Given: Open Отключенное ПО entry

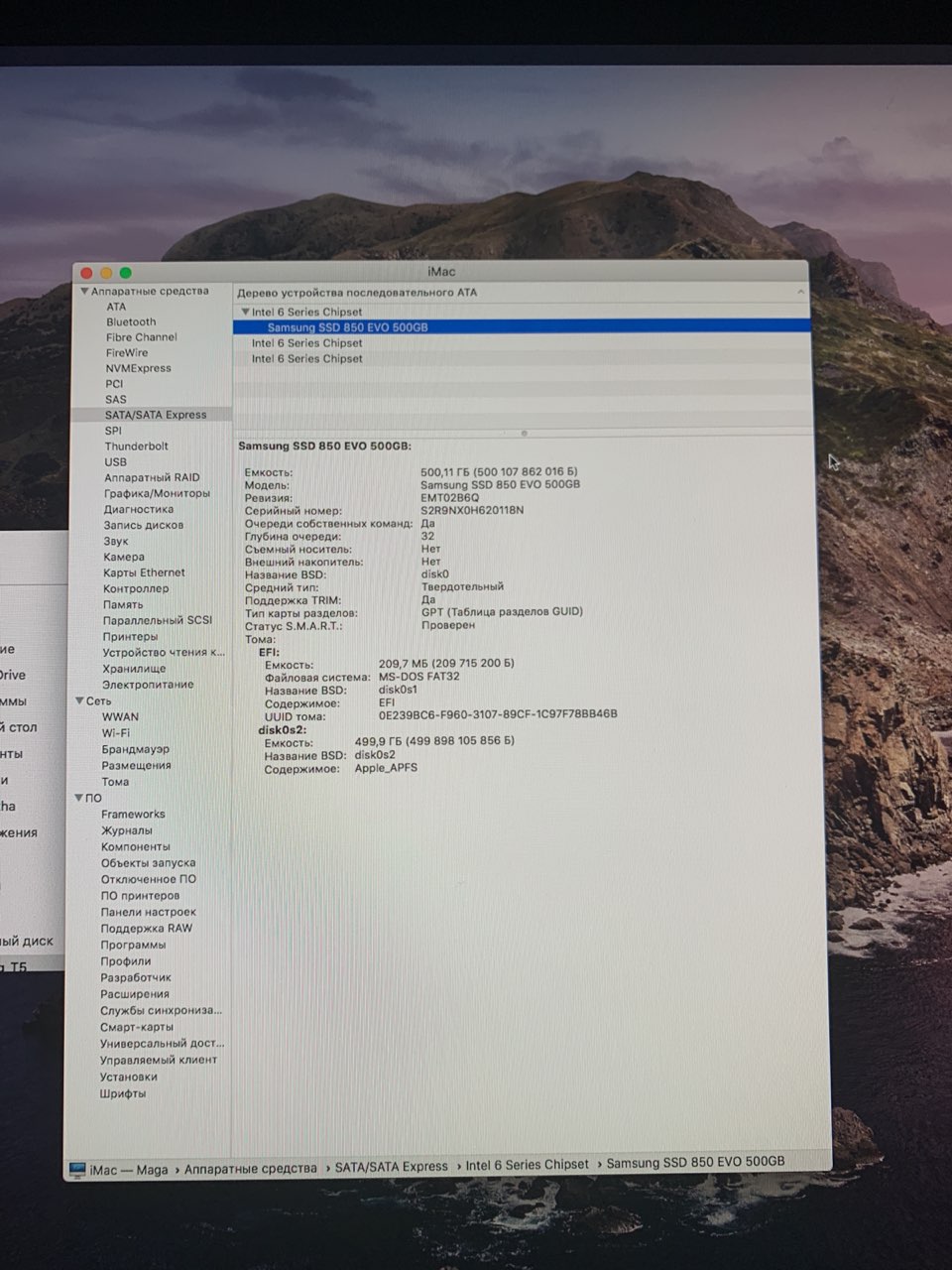Looking at the screenshot, I should [148, 879].
